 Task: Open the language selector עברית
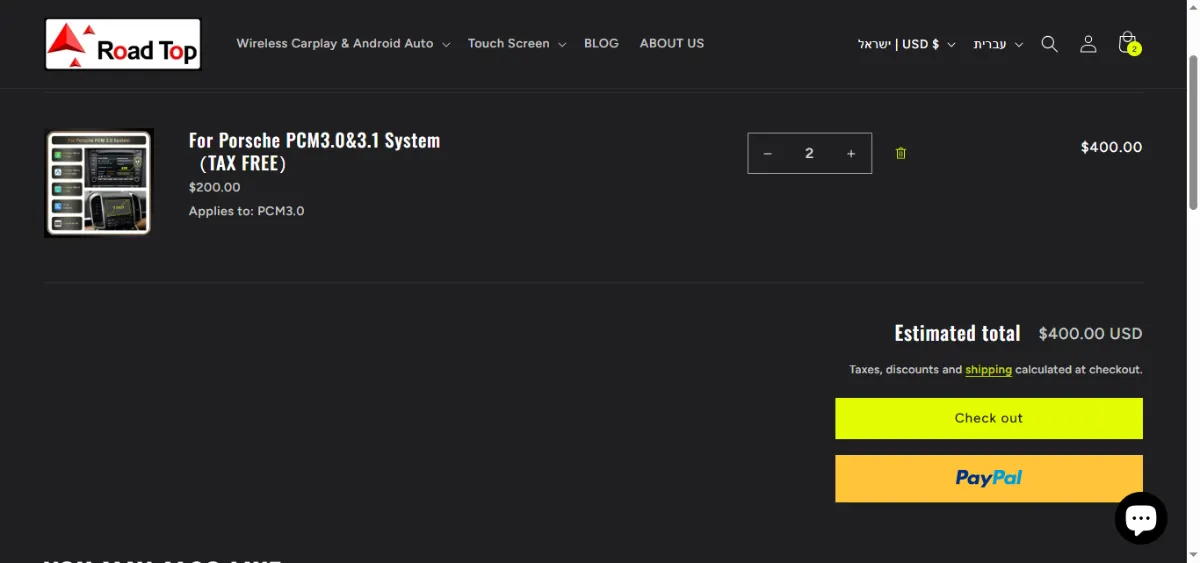tap(998, 44)
